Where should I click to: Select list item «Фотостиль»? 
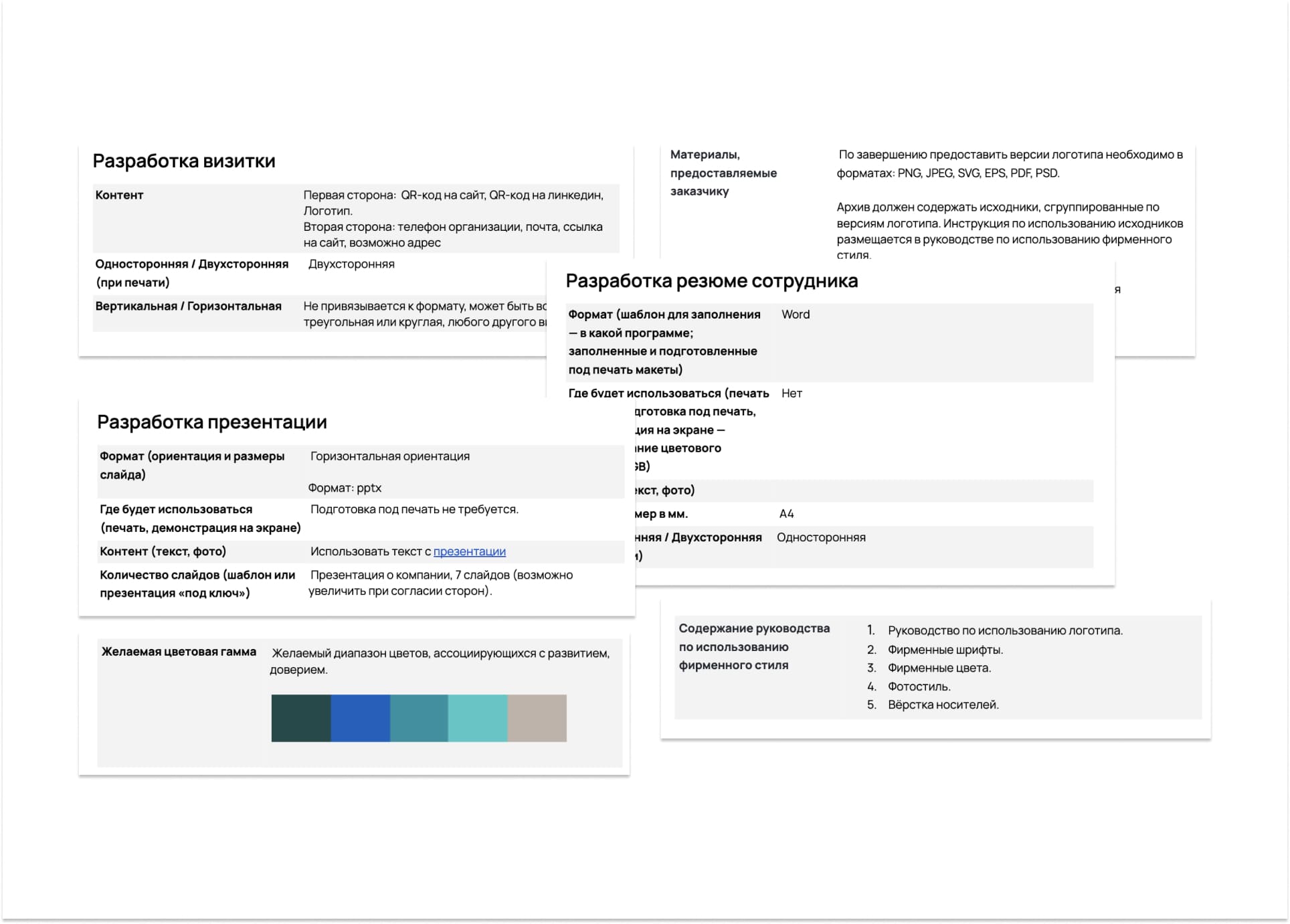point(919,686)
